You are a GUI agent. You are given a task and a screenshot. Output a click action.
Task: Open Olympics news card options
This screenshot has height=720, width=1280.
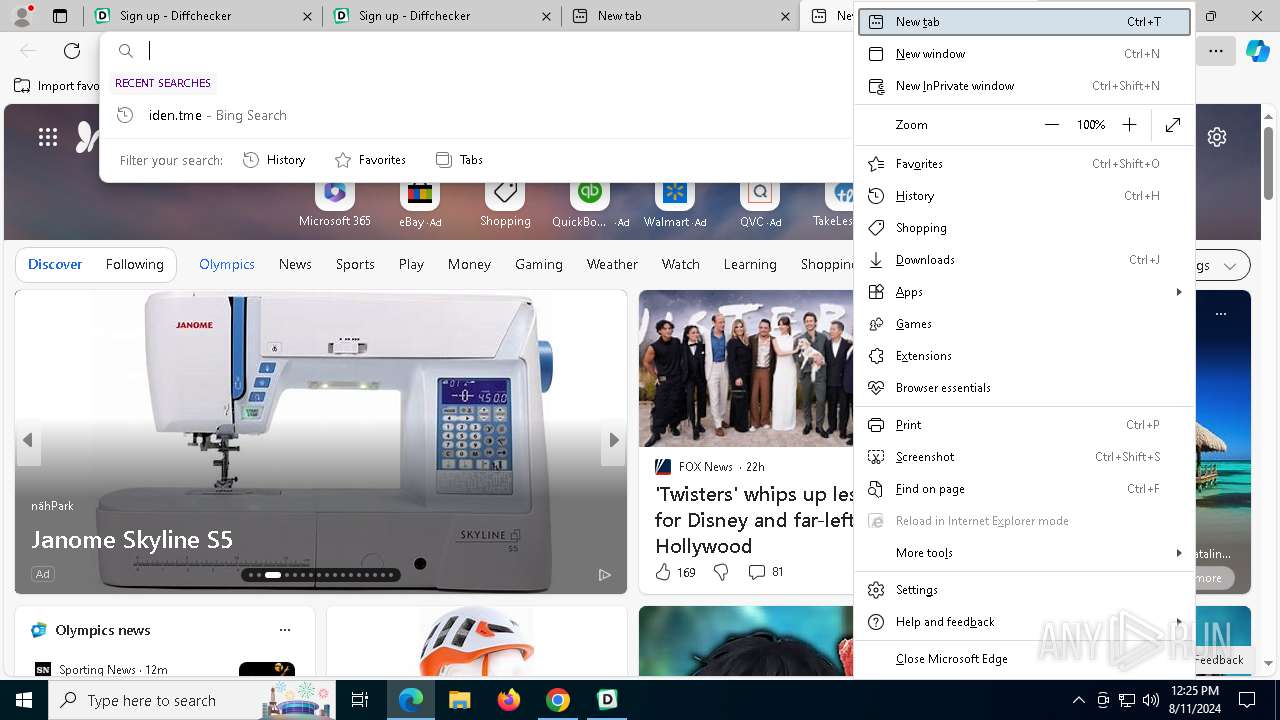[x=285, y=630]
